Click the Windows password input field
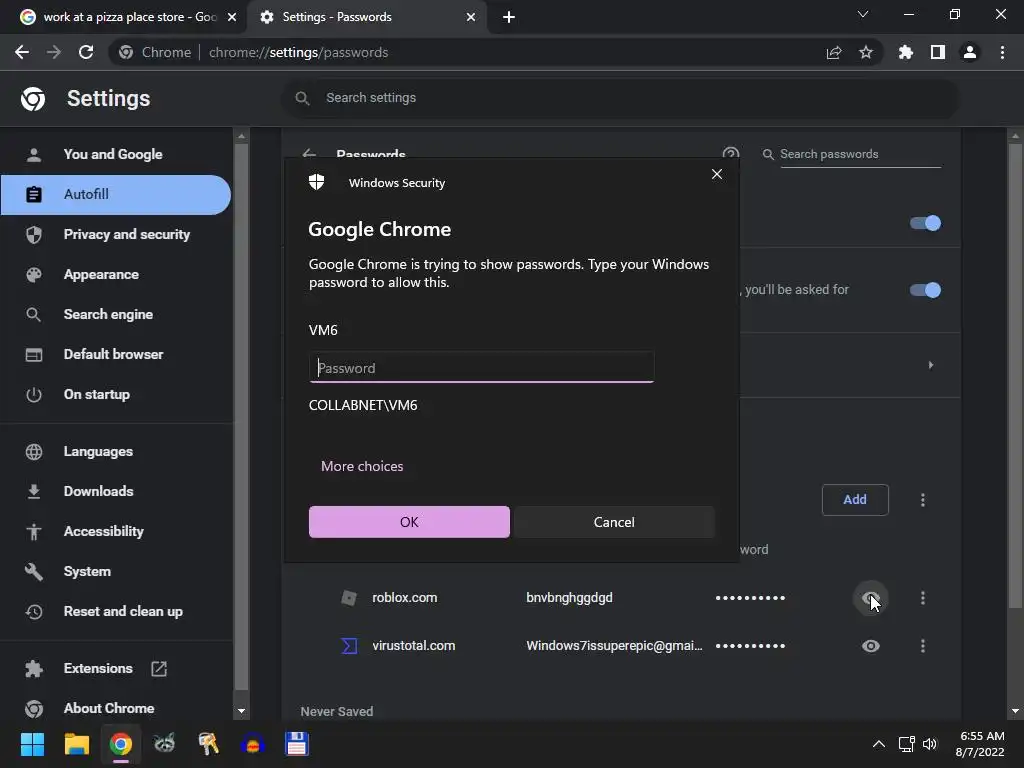Image resolution: width=1024 pixels, height=768 pixels. (x=481, y=368)
